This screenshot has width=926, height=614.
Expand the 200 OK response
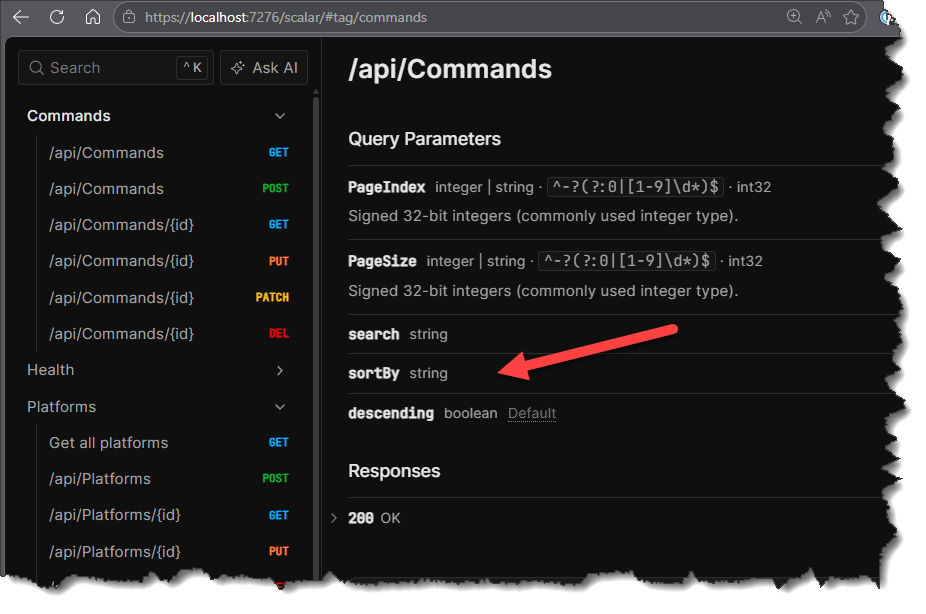pos(334,518)
